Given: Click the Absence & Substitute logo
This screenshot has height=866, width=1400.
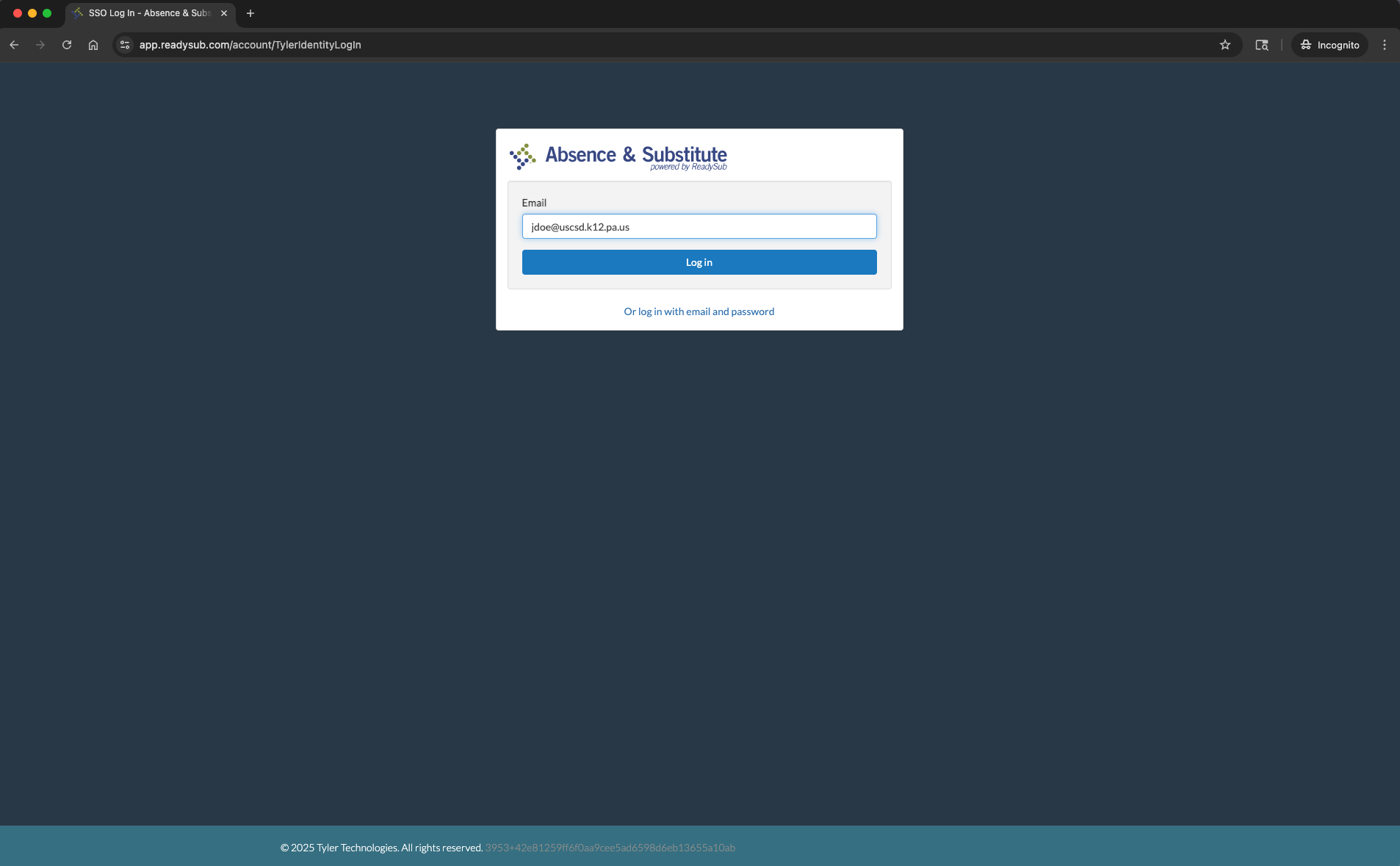Looking at the screenshot, I should coord(618,156).
